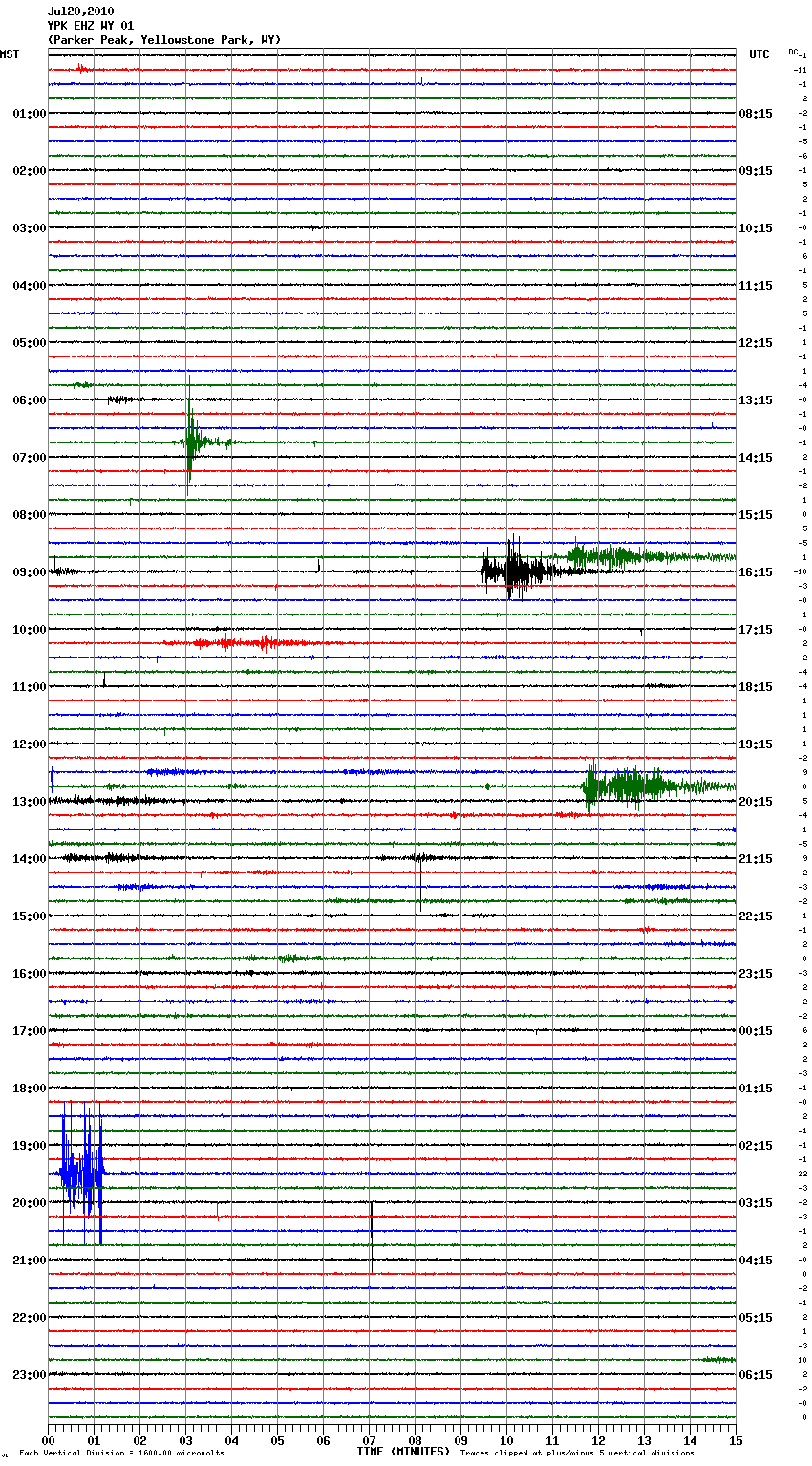Screen dimensions: 812x1466
Task: Click the 05:00 MST row label
Action: pos(30,343)
